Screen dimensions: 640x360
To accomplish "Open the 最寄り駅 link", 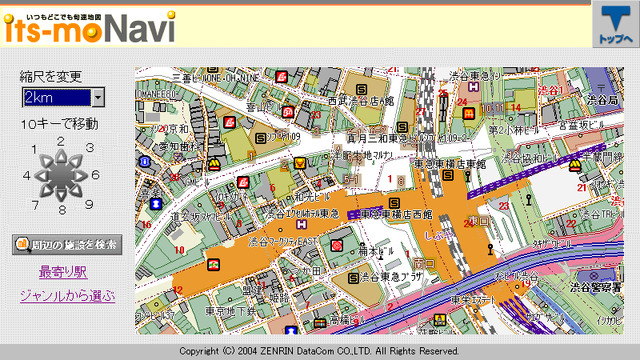I will [63, 272].
